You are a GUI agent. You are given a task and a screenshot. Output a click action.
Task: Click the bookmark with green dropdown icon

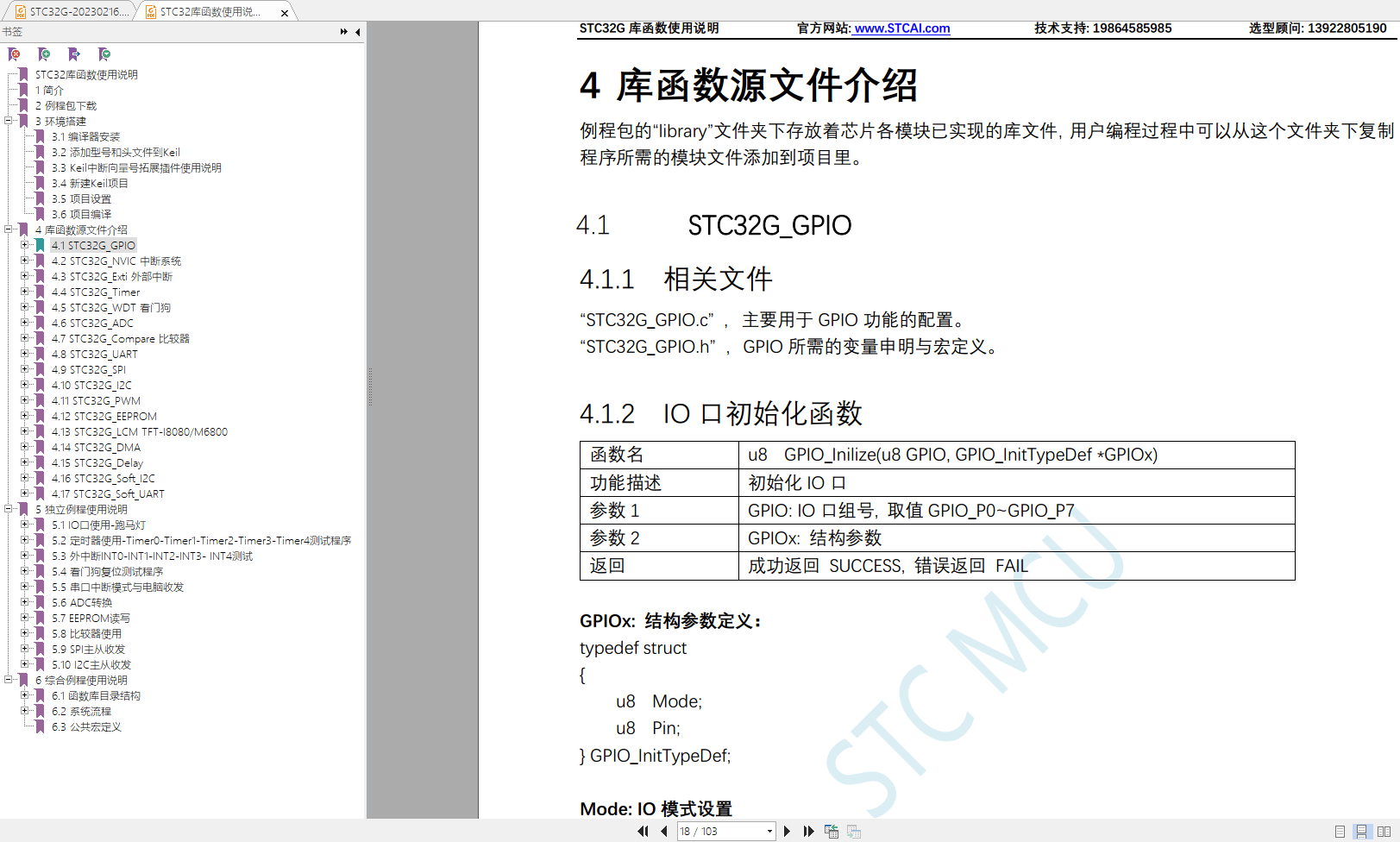tap(104, 54)
